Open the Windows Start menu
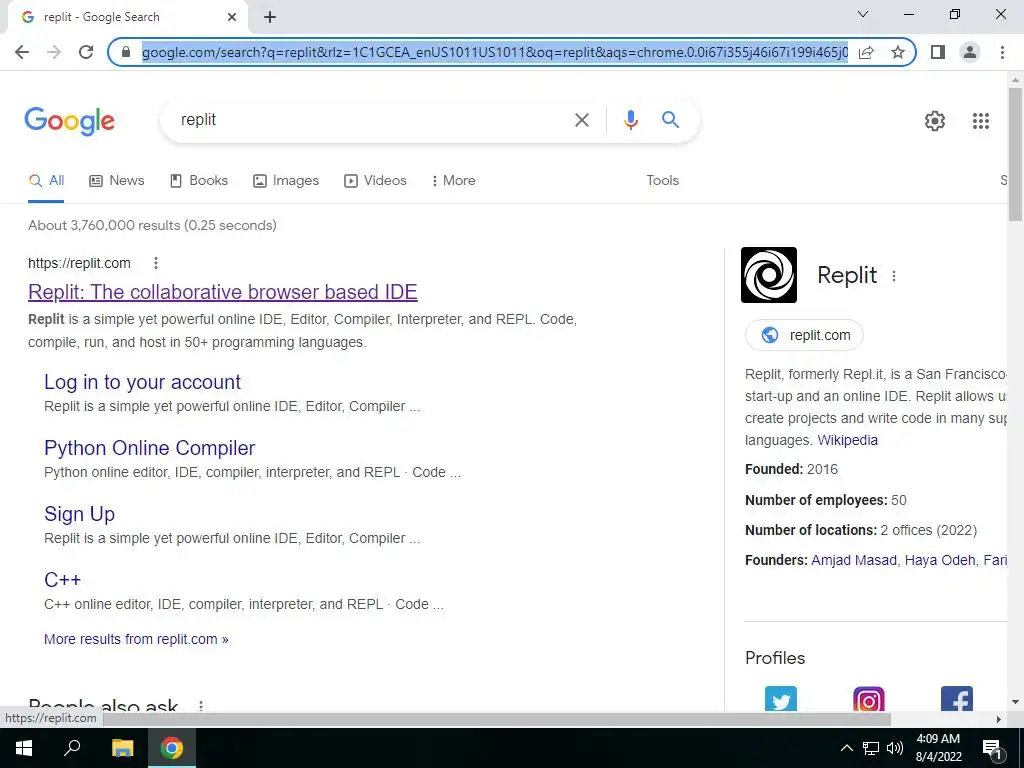This screenshot has height=768, width=1024. click(x=24, y=748)
